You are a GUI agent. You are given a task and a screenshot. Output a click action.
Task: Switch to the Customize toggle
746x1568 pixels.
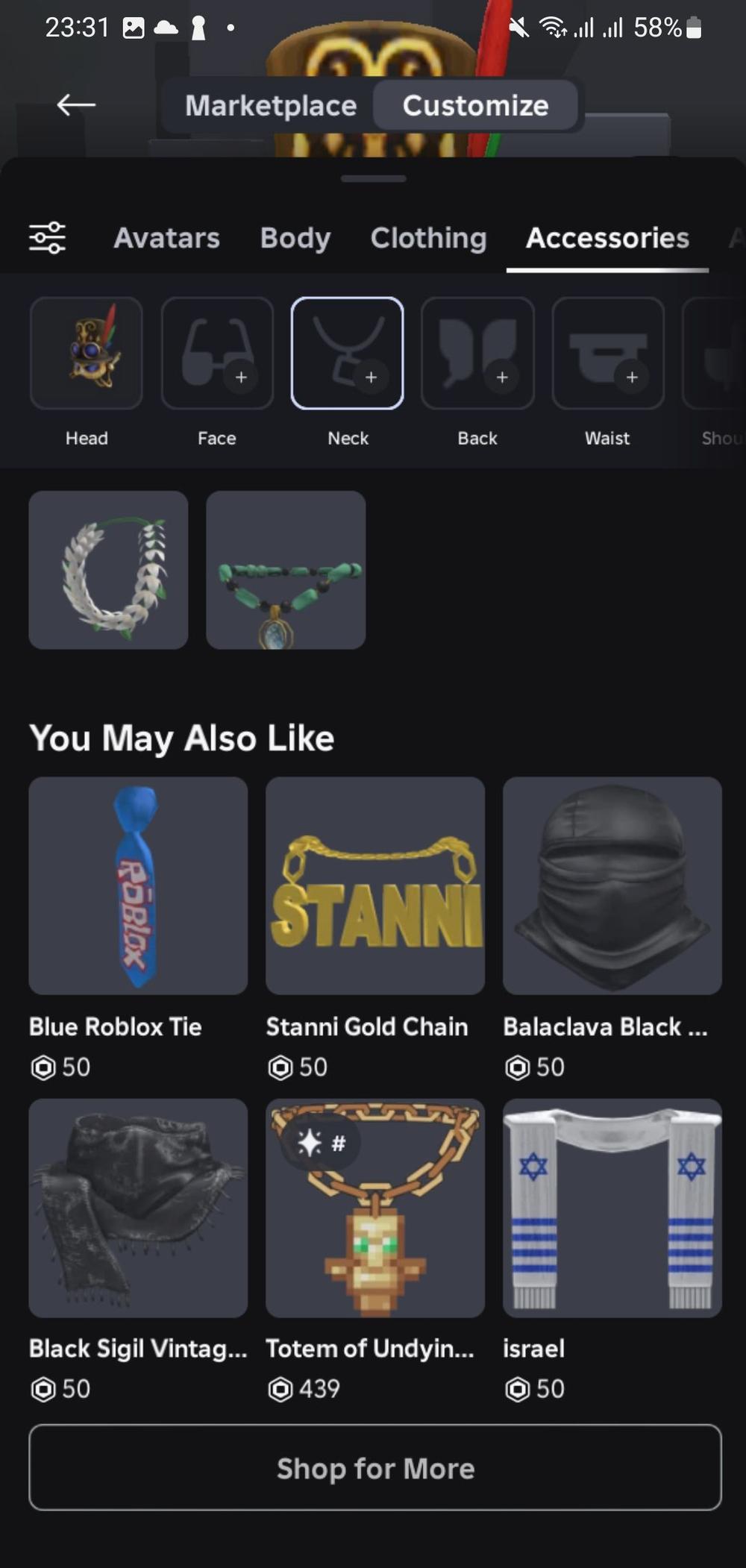pyautogui.click(x=476, y=105)
